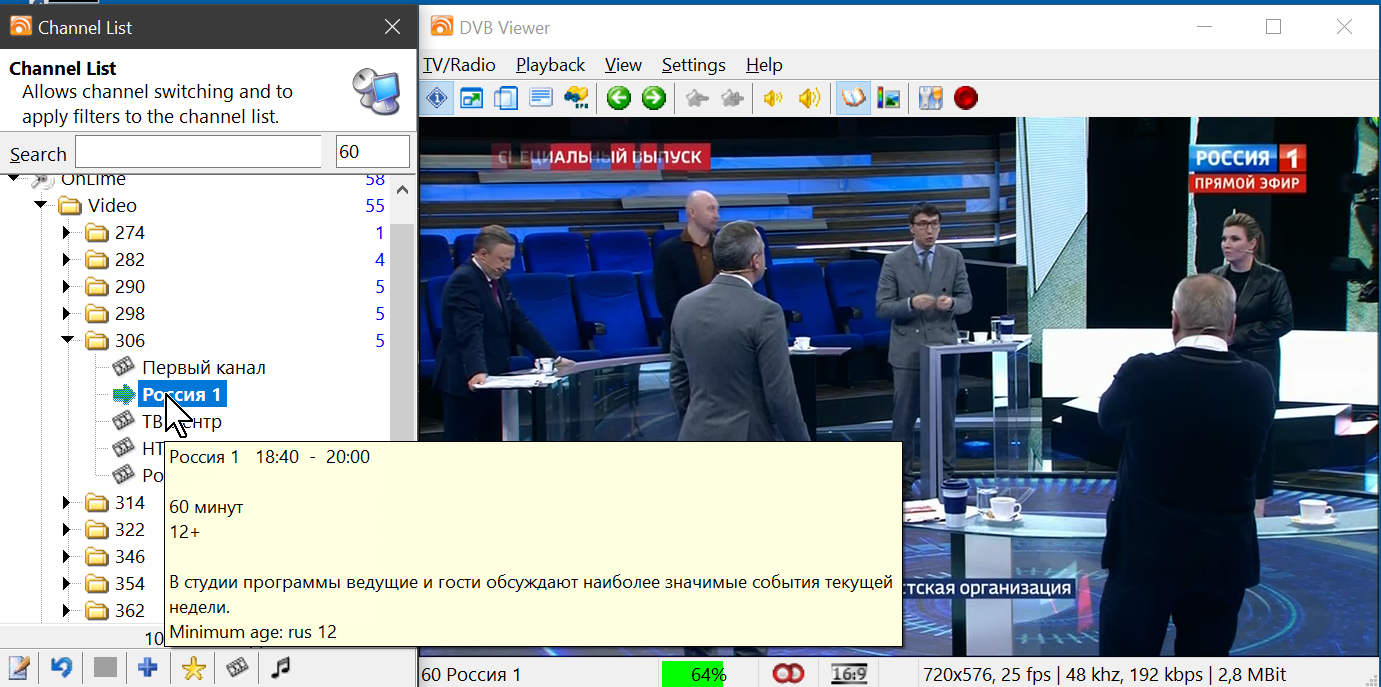Toggle the film strip video filter
Viewport: 1381px width, 687px height.
coord(237,668)
